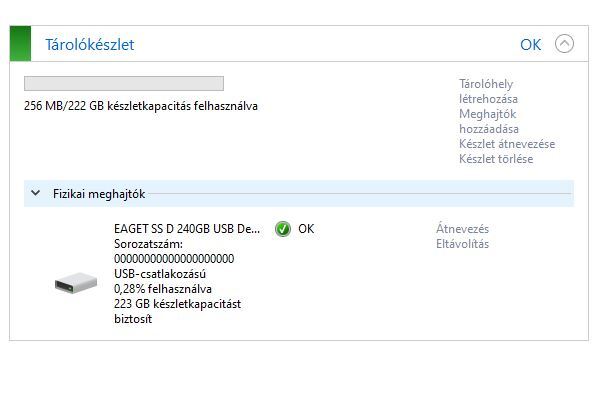Select the EAGET SS D 240GB drive name
This screenshot has width=613, height=406.
tap(187, 229)
